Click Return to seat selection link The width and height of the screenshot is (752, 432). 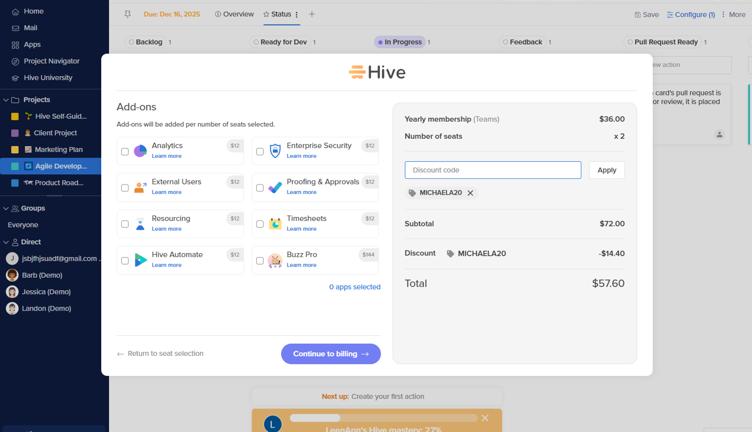(160, 353)
